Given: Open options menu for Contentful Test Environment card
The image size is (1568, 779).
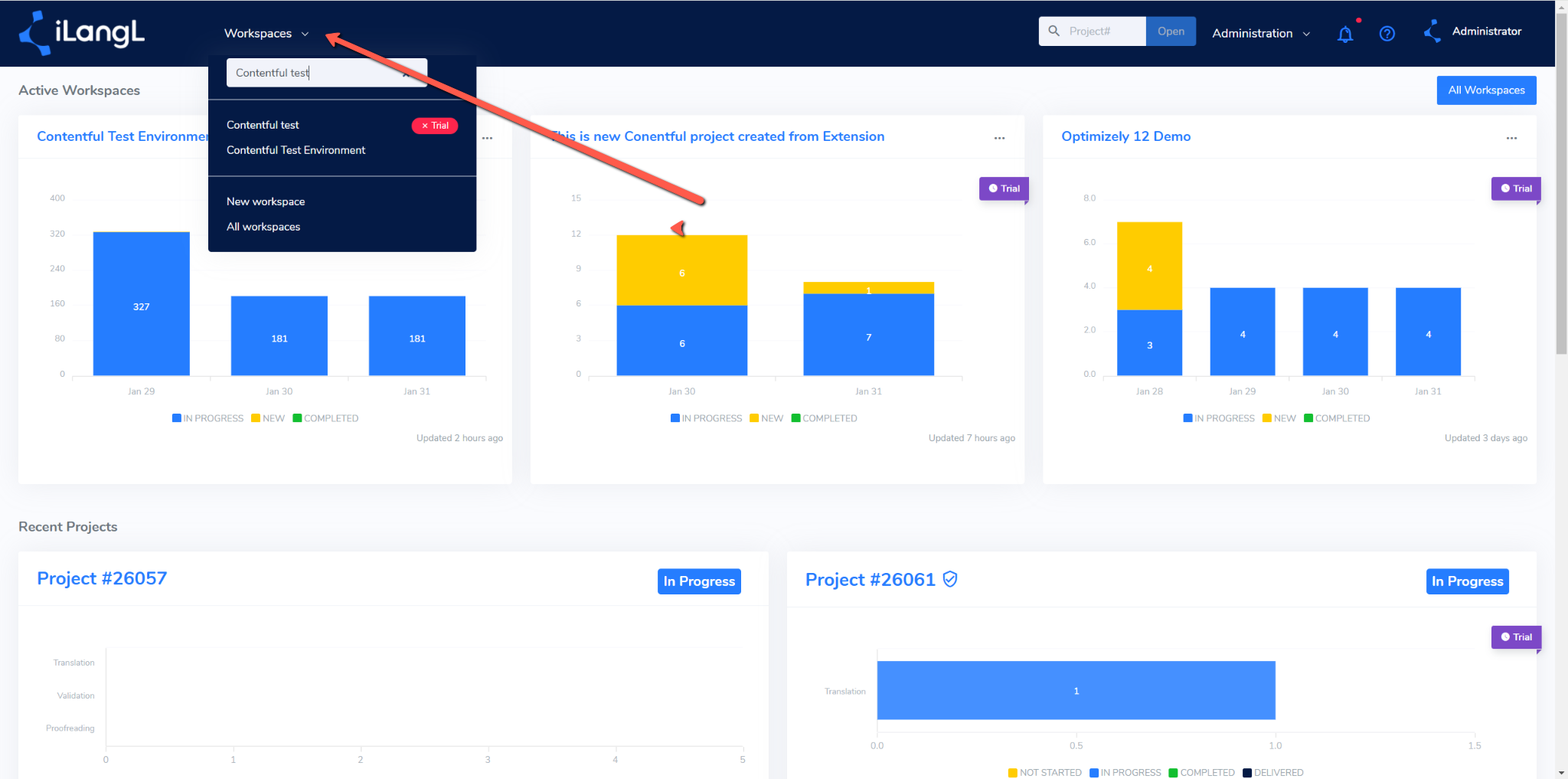Looking at the screenshot, I should click(x=487, y=138).
